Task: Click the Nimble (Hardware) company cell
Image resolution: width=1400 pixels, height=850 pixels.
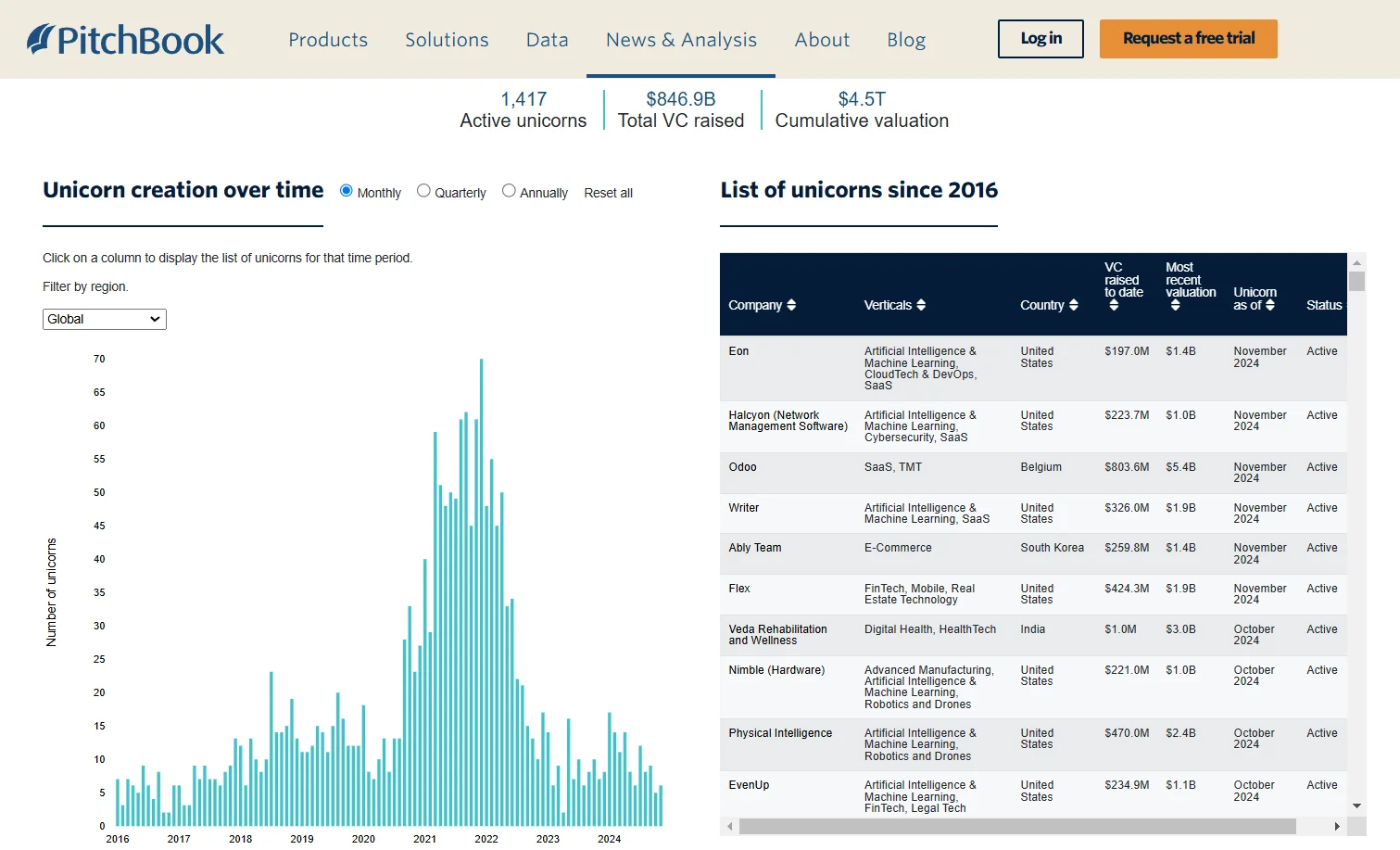Action: (x=776, y=670)
